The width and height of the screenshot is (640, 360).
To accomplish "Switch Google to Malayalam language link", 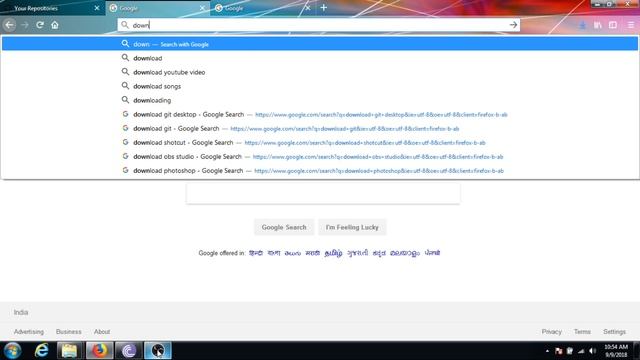I will [x=404, y=253].
